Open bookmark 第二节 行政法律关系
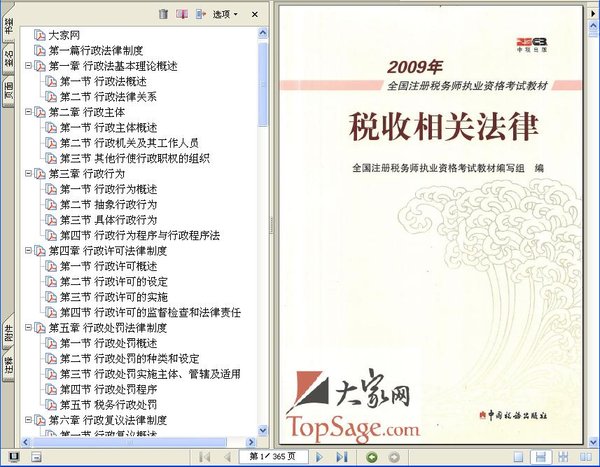 coord(108,96)
